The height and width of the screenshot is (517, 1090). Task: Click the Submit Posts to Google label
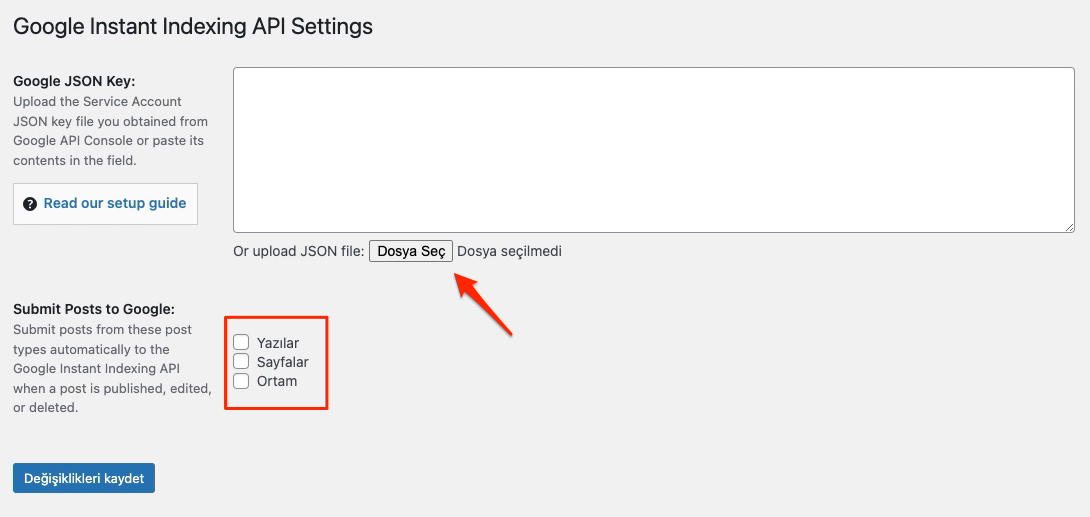(x=94, y=309)
